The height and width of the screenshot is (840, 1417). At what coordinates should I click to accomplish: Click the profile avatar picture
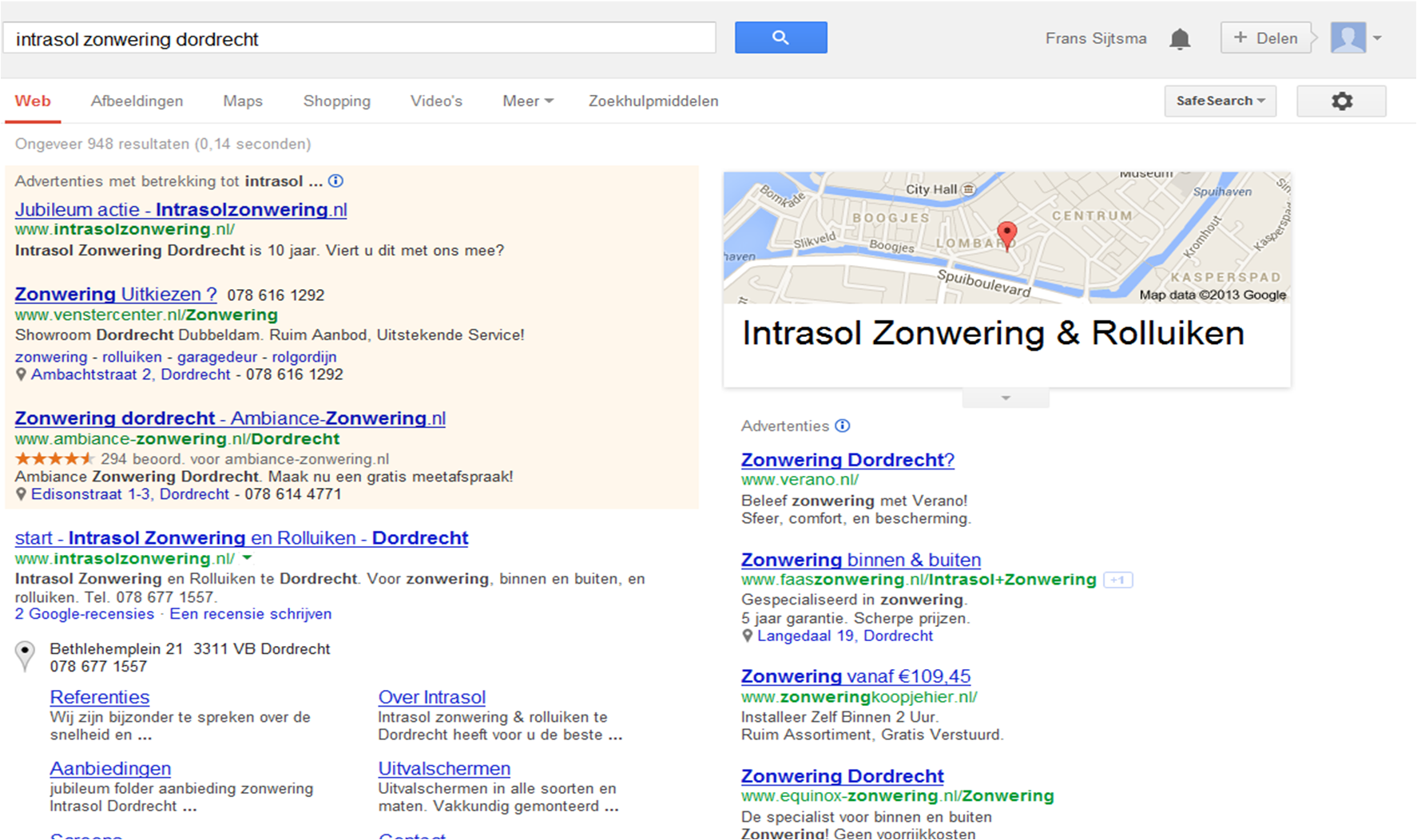point(1348,38)
